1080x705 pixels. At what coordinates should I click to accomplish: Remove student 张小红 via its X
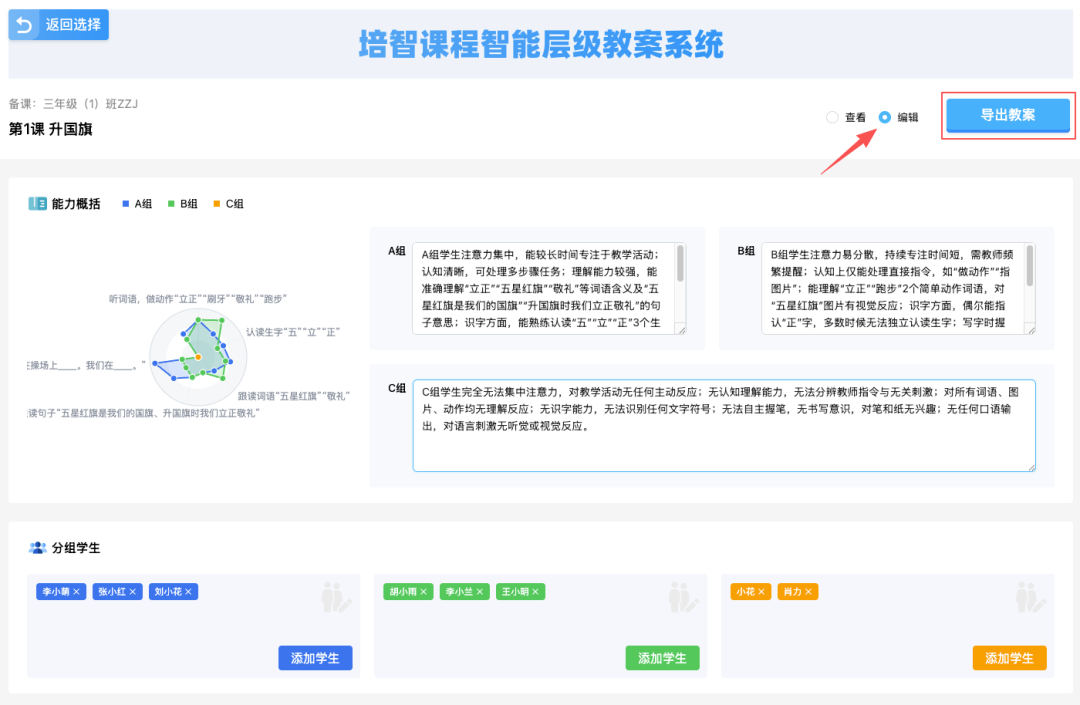[x=133, y=591]
